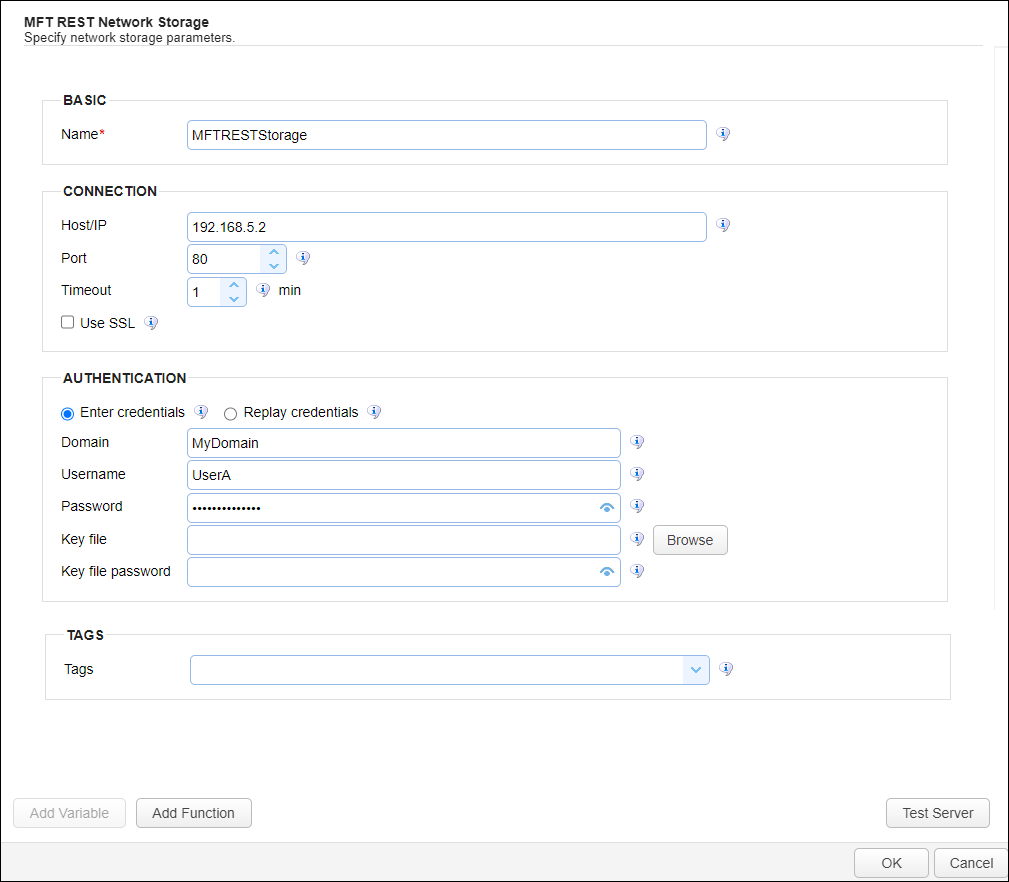Click the info icon beside Tags dropdown
Image resolution: width=1009 pixels, height=882 pixels.
tap(726, 669)
